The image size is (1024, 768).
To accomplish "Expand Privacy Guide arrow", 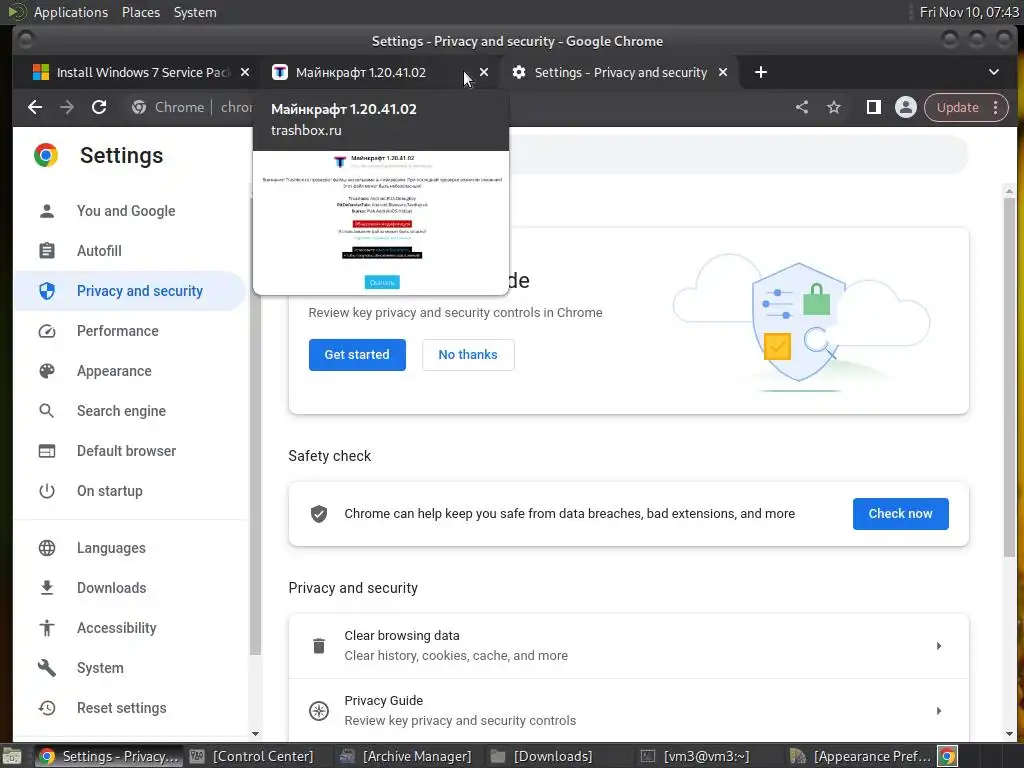I will tap(938, 711).
